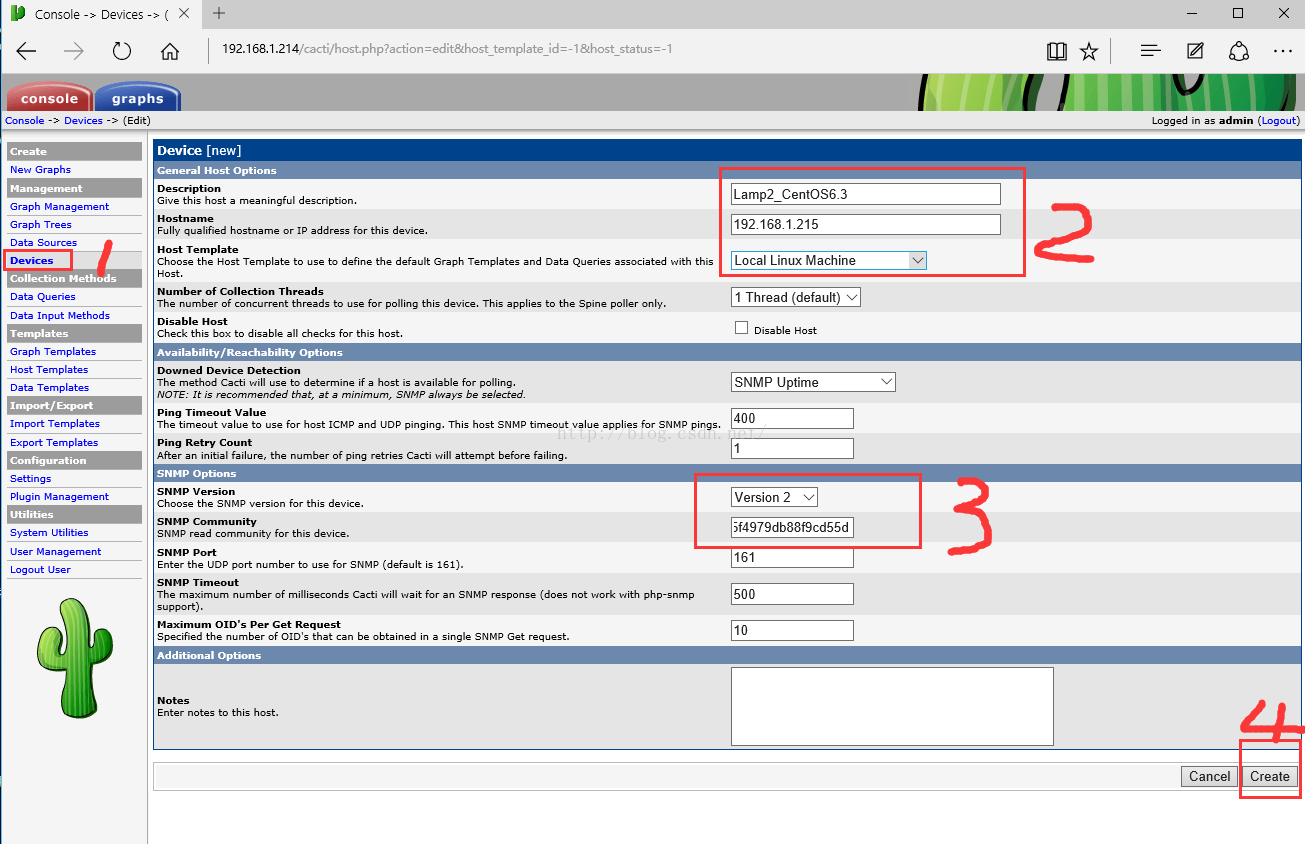Click the green cactus logo in sidebar
This screenshot has height=844, width=1305.
coord(76,657)
